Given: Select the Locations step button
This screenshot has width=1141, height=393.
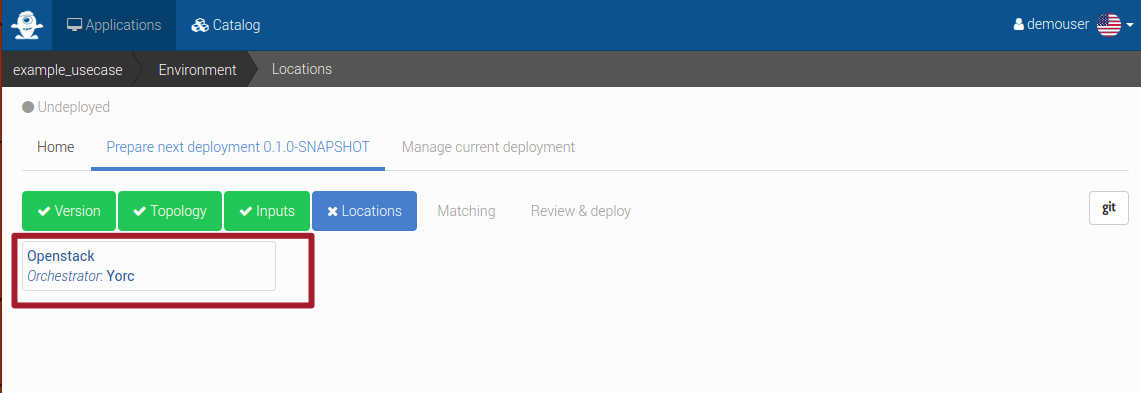Looking at the screenshot, I should point(365,211).
